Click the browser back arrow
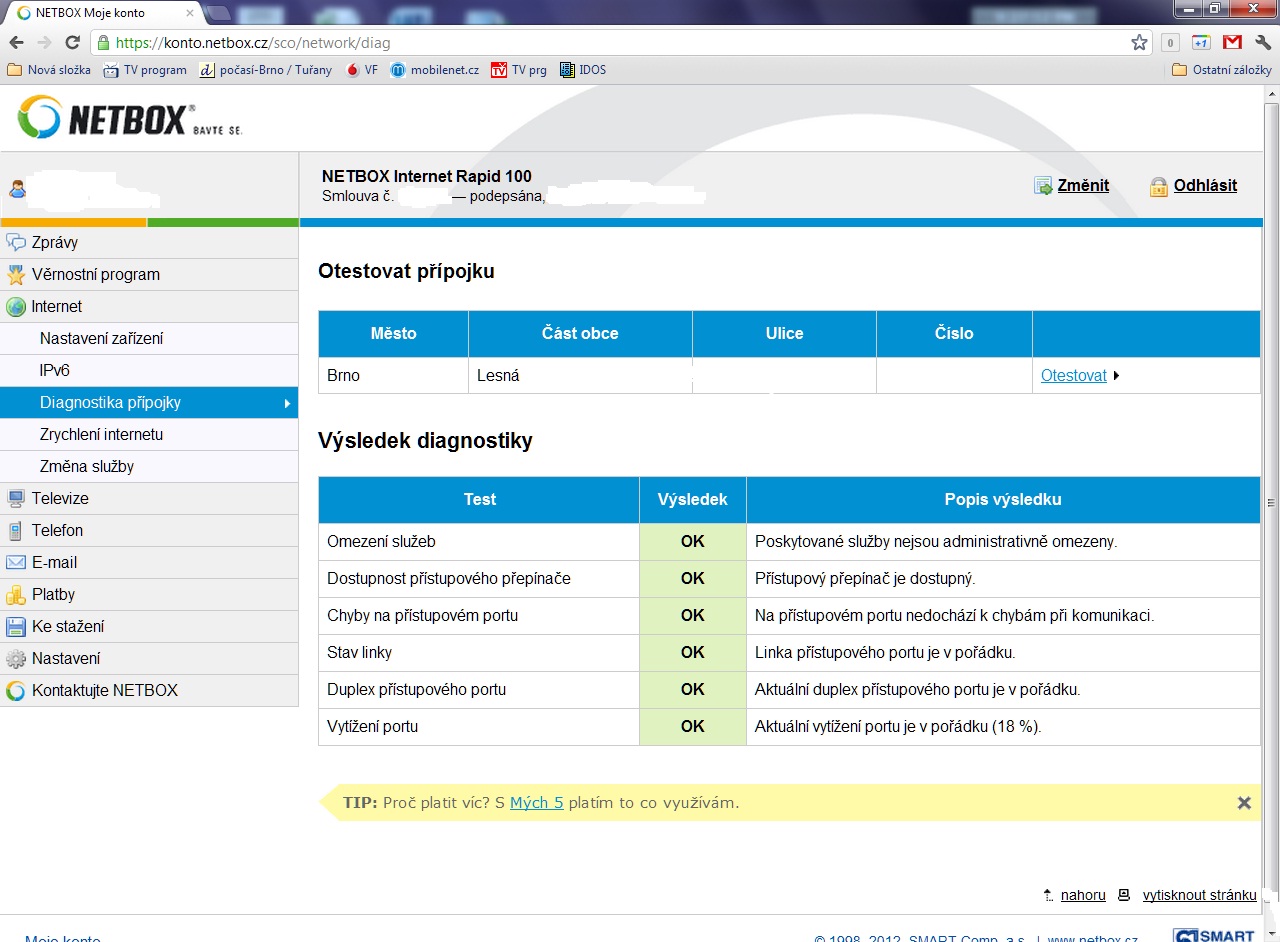Image resolution: width=1280 pixels, height=942 pixels. tap(16, 42)
